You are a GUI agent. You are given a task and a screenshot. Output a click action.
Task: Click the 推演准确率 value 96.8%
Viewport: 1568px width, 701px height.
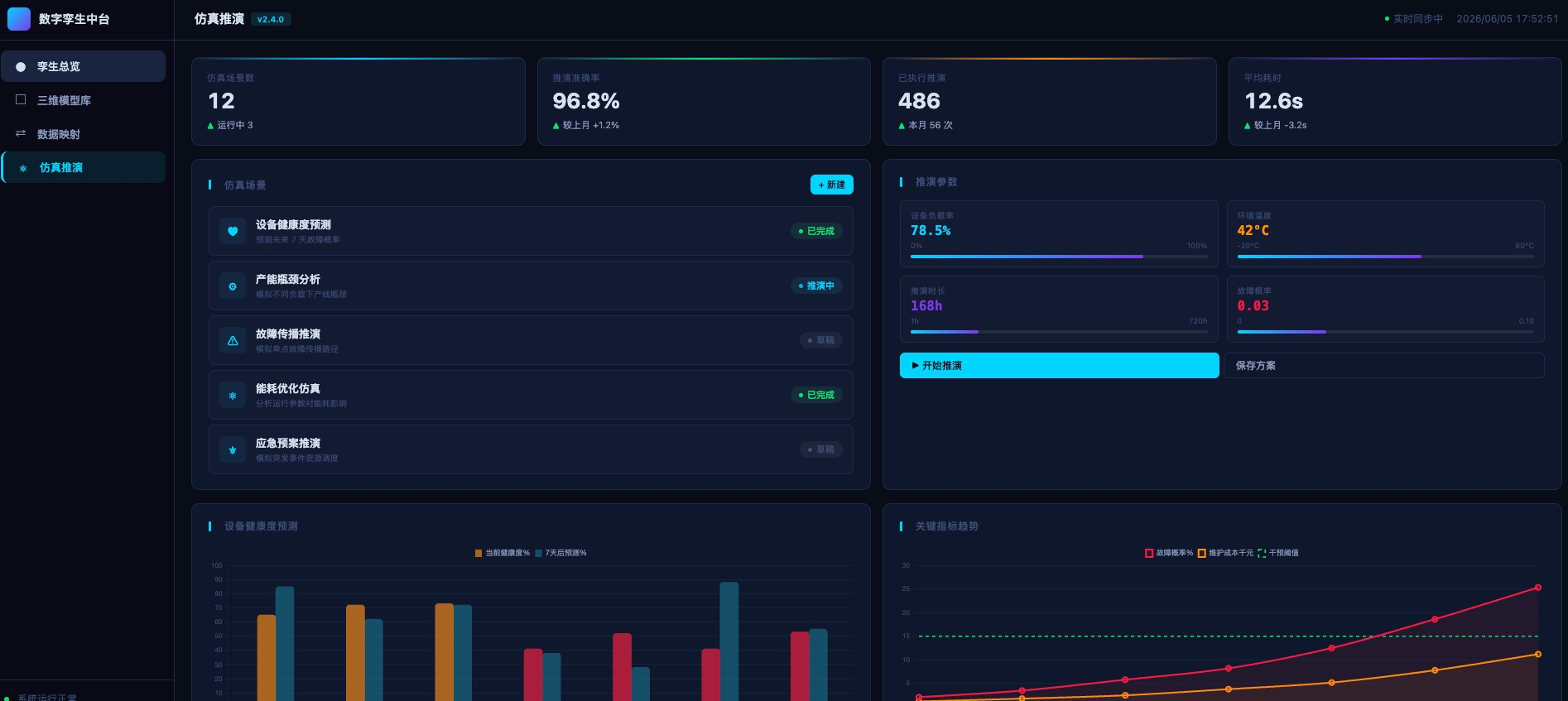[586, 101]
